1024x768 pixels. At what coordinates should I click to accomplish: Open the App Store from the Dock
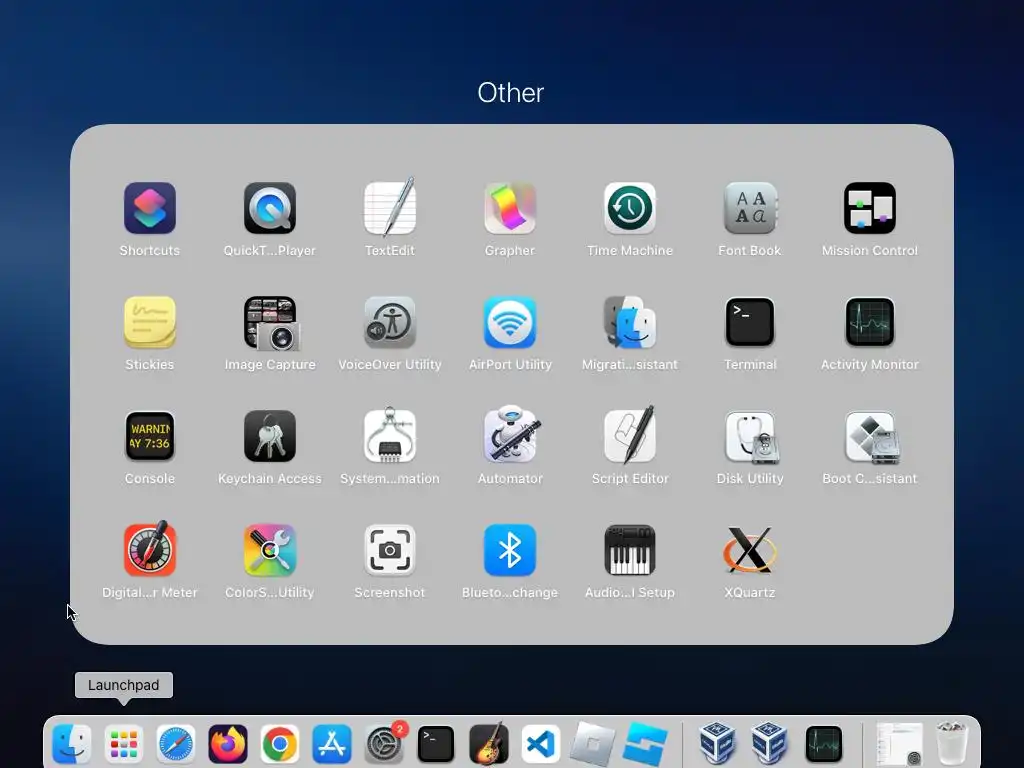point(332,744)
